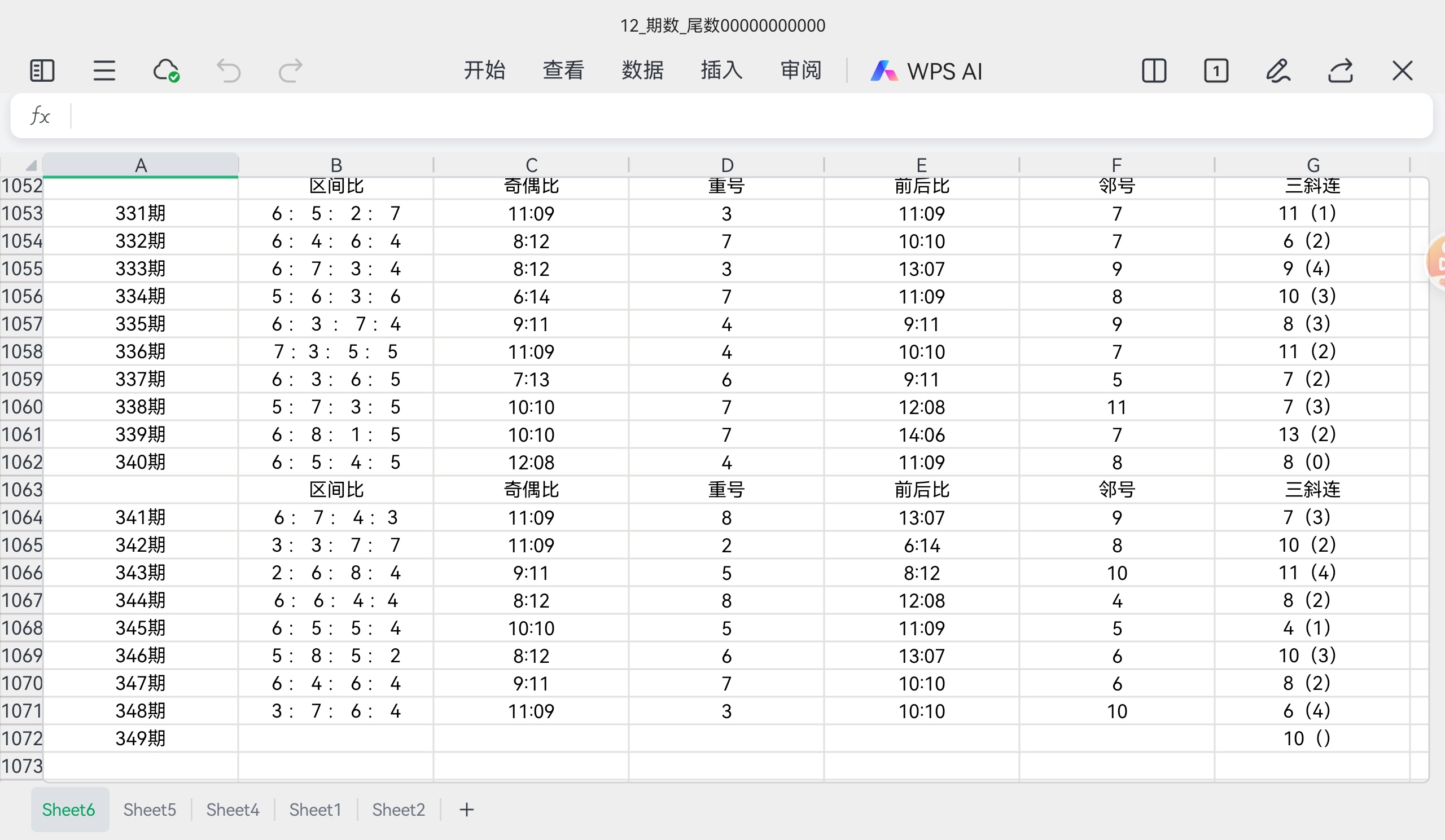1445x840 pixels.
Task: Open the hamburger menu icon
Action: point(104,71)
